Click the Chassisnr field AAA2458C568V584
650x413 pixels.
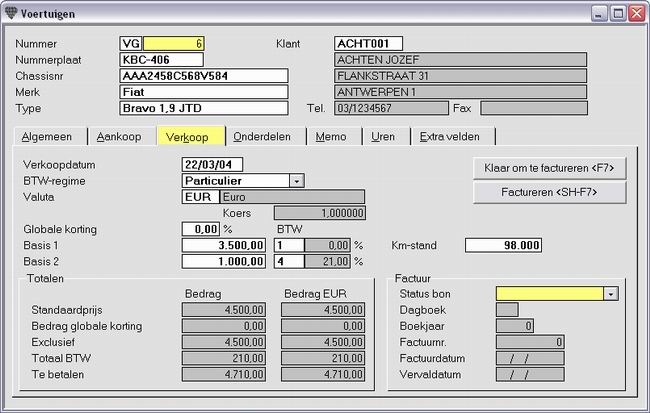click(204, 76)
